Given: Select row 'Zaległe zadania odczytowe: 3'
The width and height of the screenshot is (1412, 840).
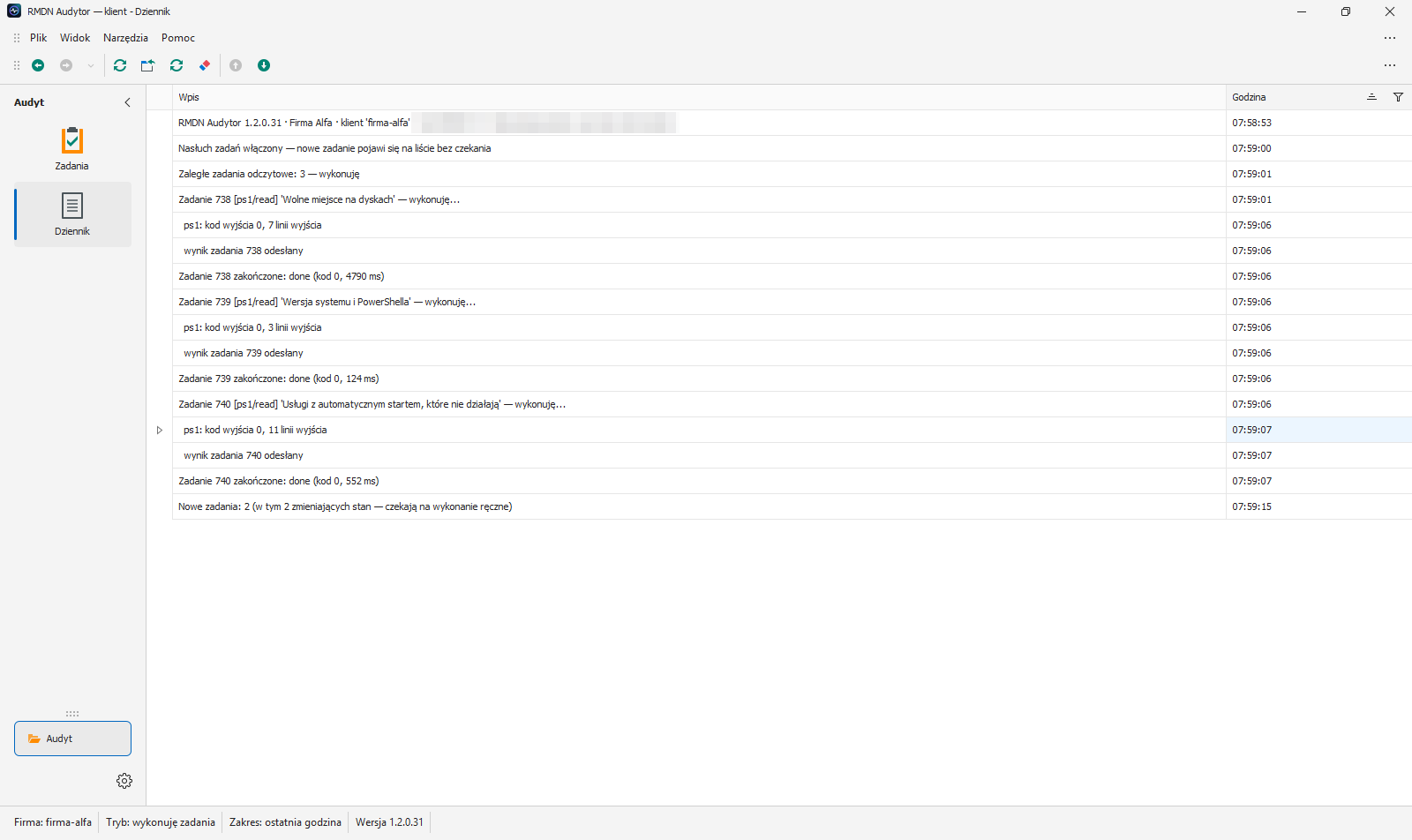Looking at the screenshot, I should pyautogui.click(x=699, y=174).
